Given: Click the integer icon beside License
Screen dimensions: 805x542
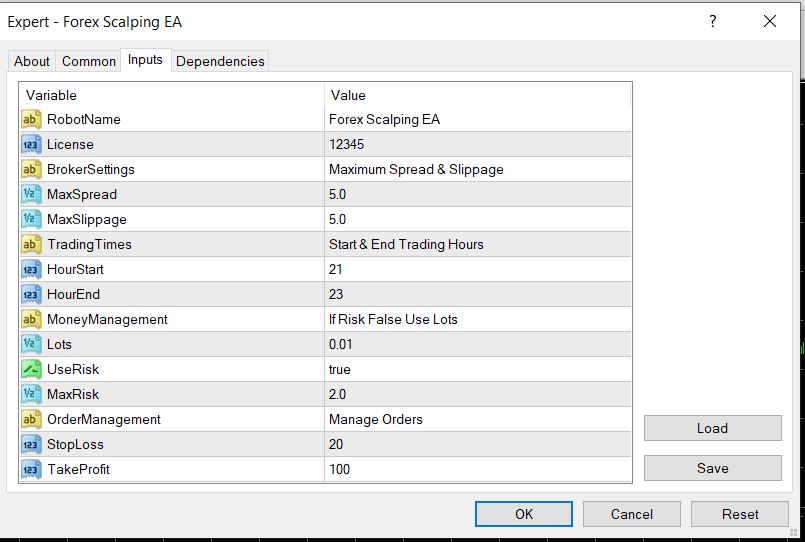Looking at the screenshot, I should 31,145.
